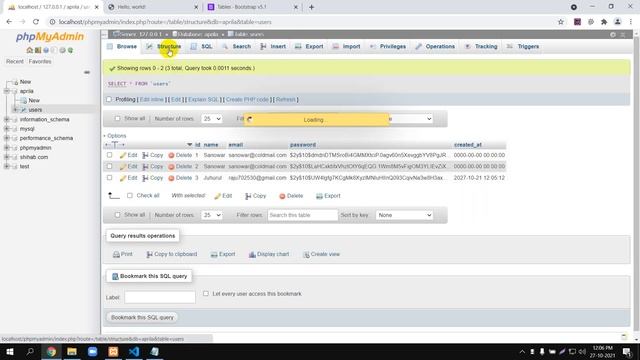Click Export for selected rows
The width and height of the screenshot is (640, 360).
[328, 196]
